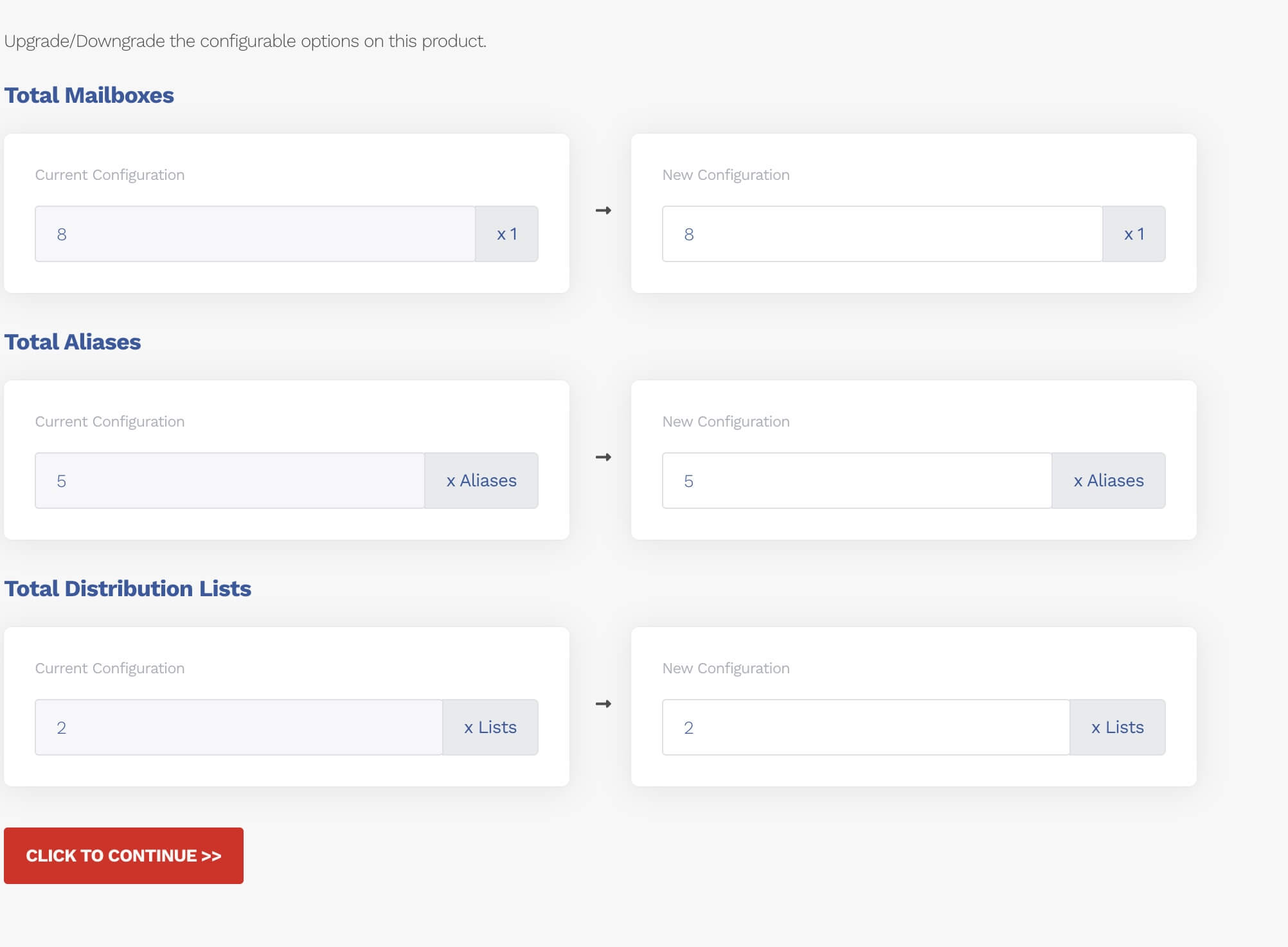The height and width of the screenshot is (947, 1288).
Task: Click the 'x Aliases' addon in New Configuration
Action: point(1108,481)
